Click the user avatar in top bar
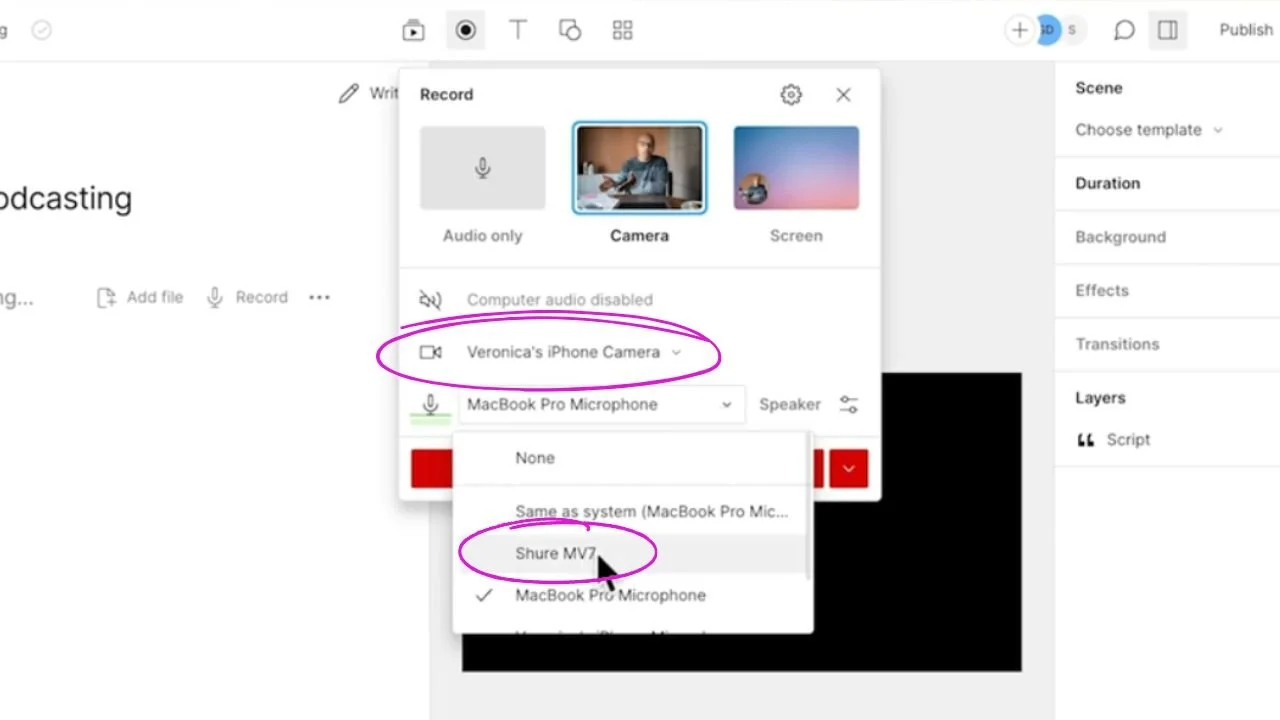 [x=1046, y=30]
